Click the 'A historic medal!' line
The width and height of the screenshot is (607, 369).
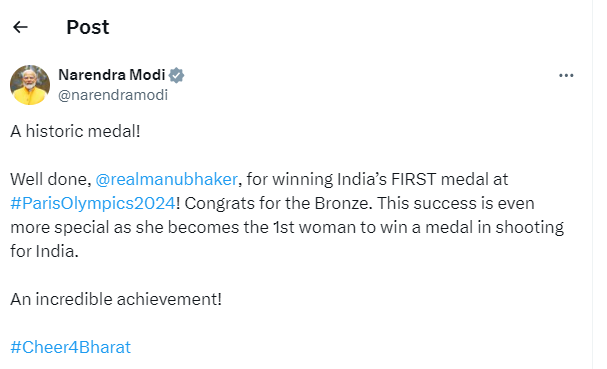(75, 132)
